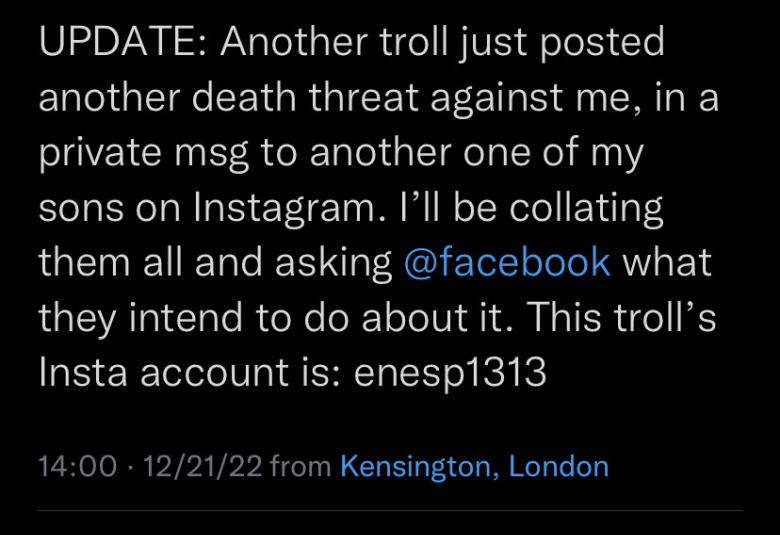Click the words "This troll's"
780x535 pixels.
tap(621, 318)
